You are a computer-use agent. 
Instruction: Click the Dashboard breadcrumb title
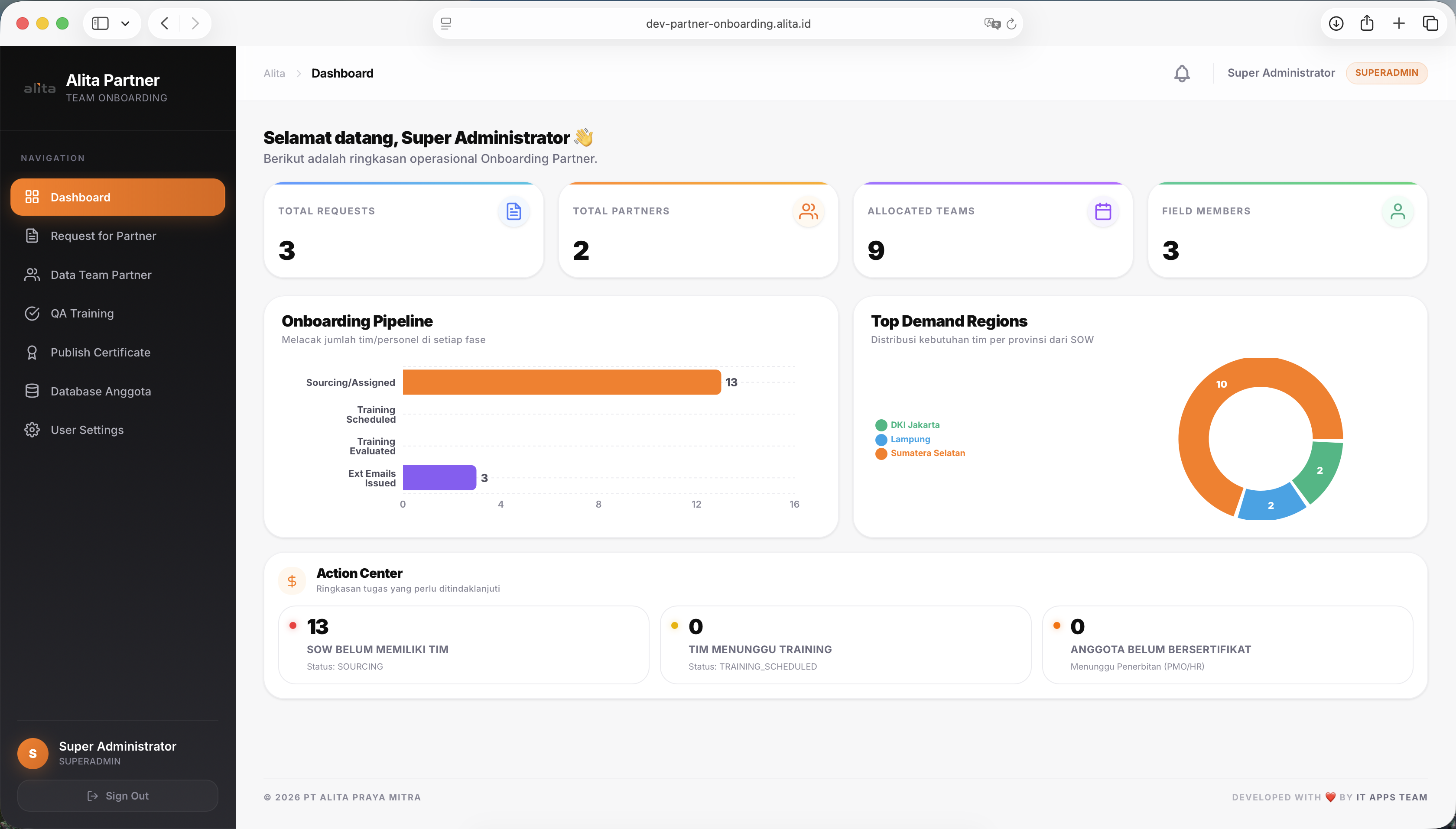coord(342,74)
